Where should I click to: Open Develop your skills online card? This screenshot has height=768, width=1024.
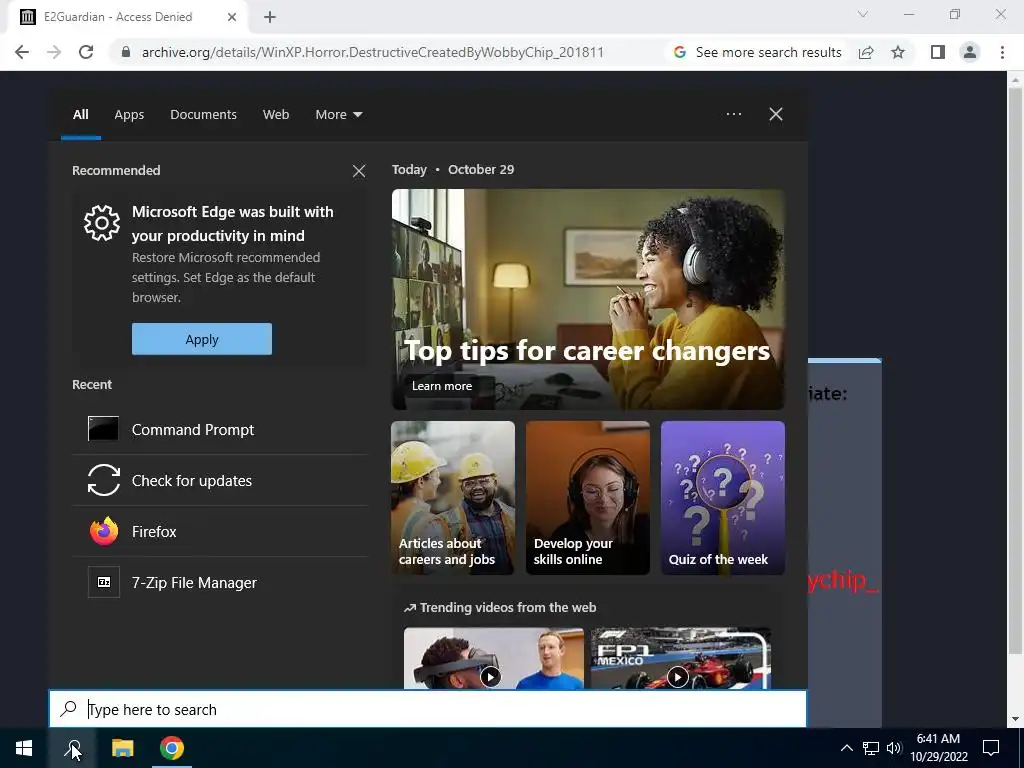point(587,498)
